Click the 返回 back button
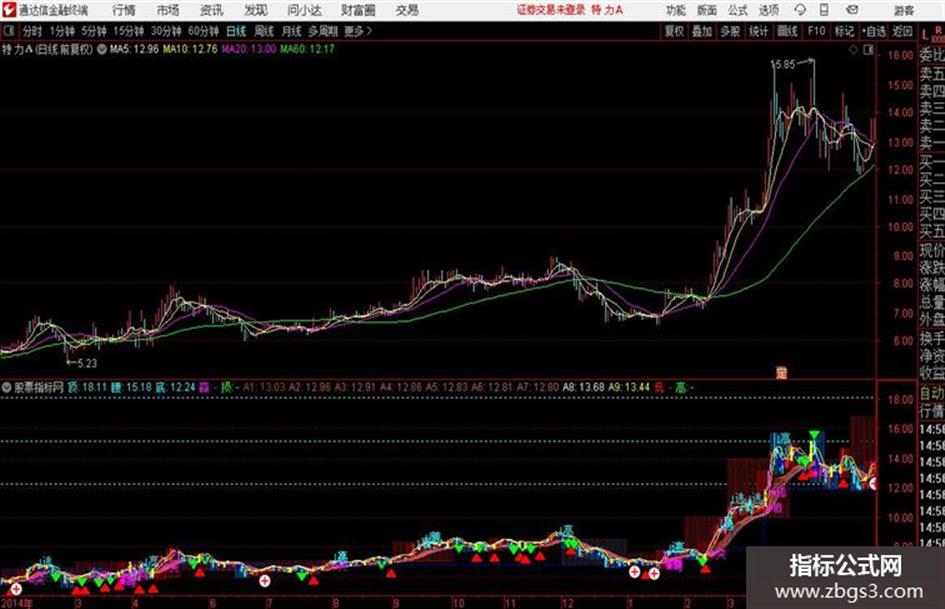The image size is (945, 609). (x=902, y=31)
